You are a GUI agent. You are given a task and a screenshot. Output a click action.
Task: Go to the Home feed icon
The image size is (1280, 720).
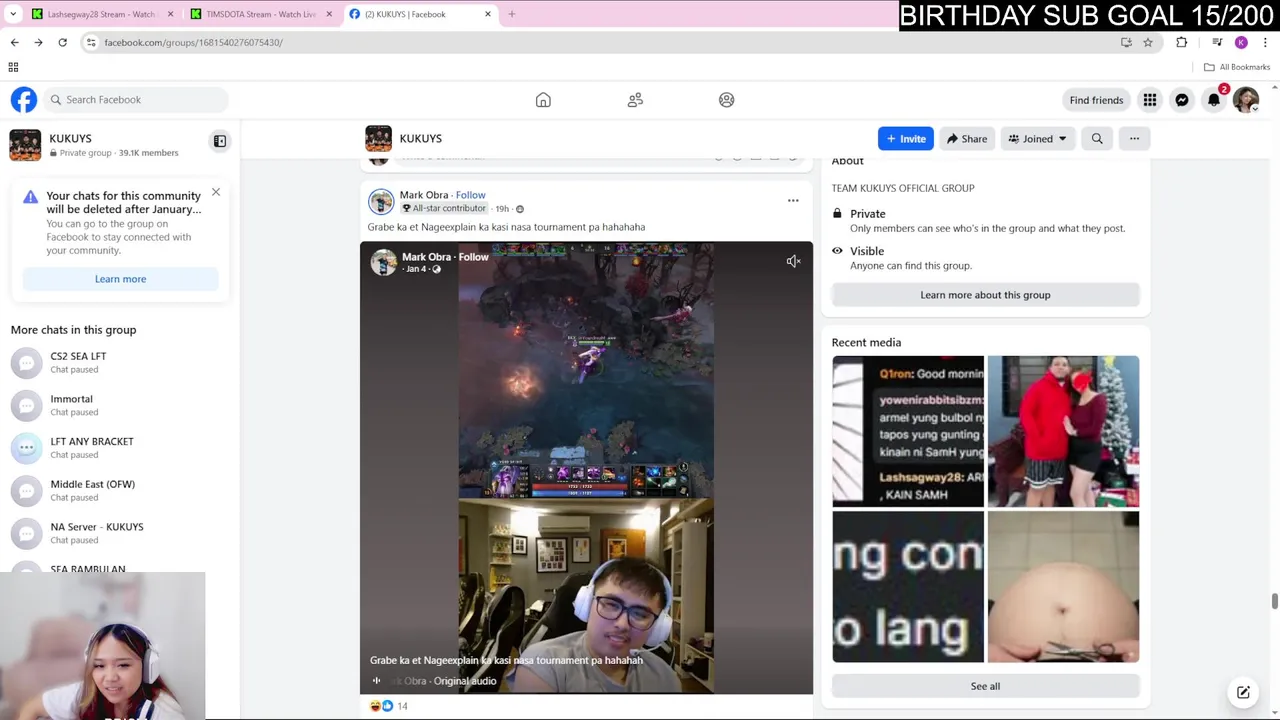click(543, 100)
